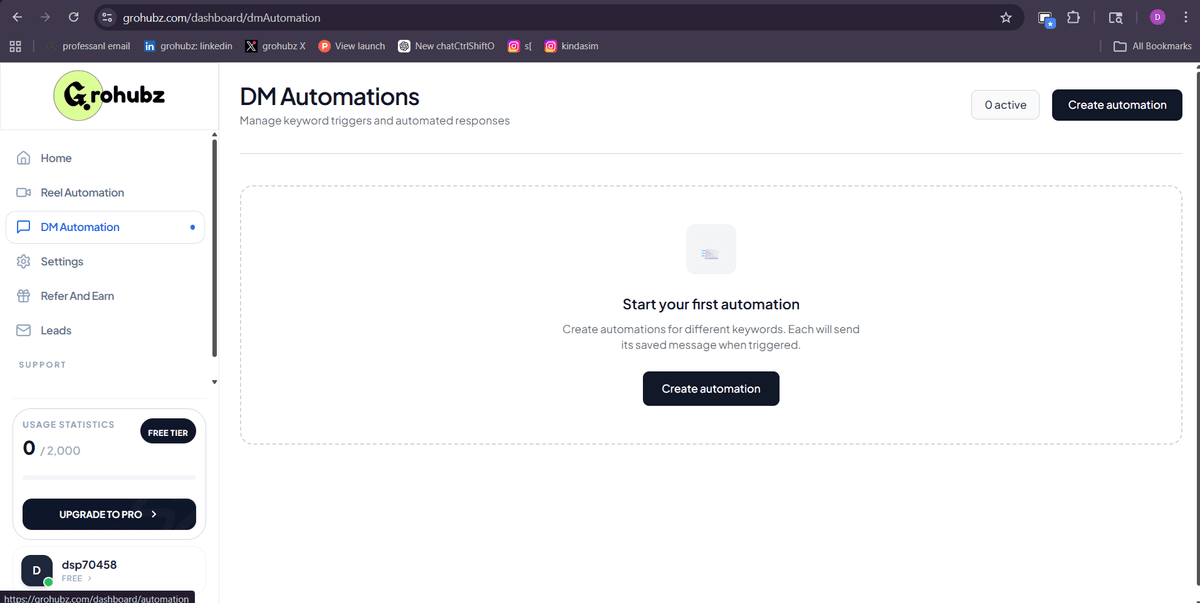Click the 0 active badge
This screenshot has height=603, width=1200.
click(x=1005, y=105)
